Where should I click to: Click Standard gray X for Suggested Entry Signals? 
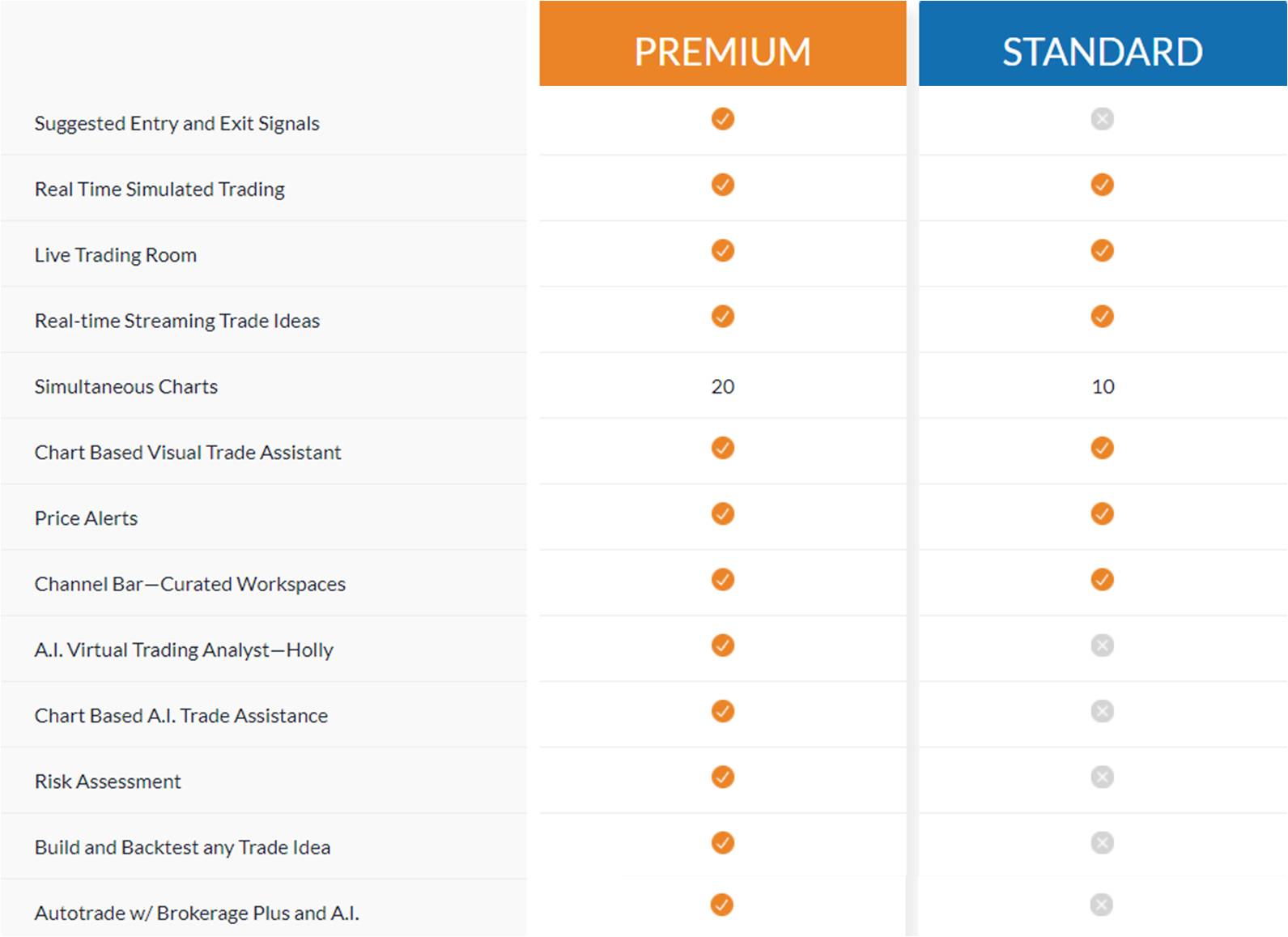pyautogui.click(x=1102, y=119)
